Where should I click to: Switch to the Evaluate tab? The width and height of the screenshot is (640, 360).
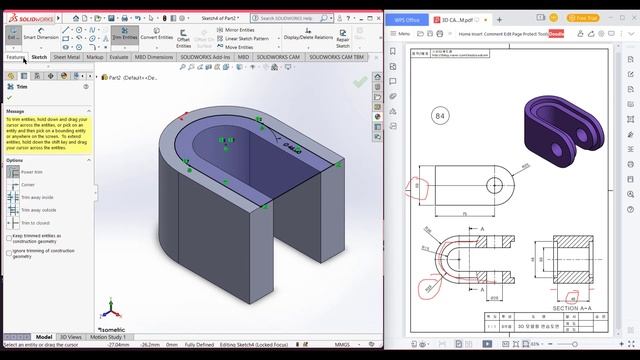coord(119,57)
